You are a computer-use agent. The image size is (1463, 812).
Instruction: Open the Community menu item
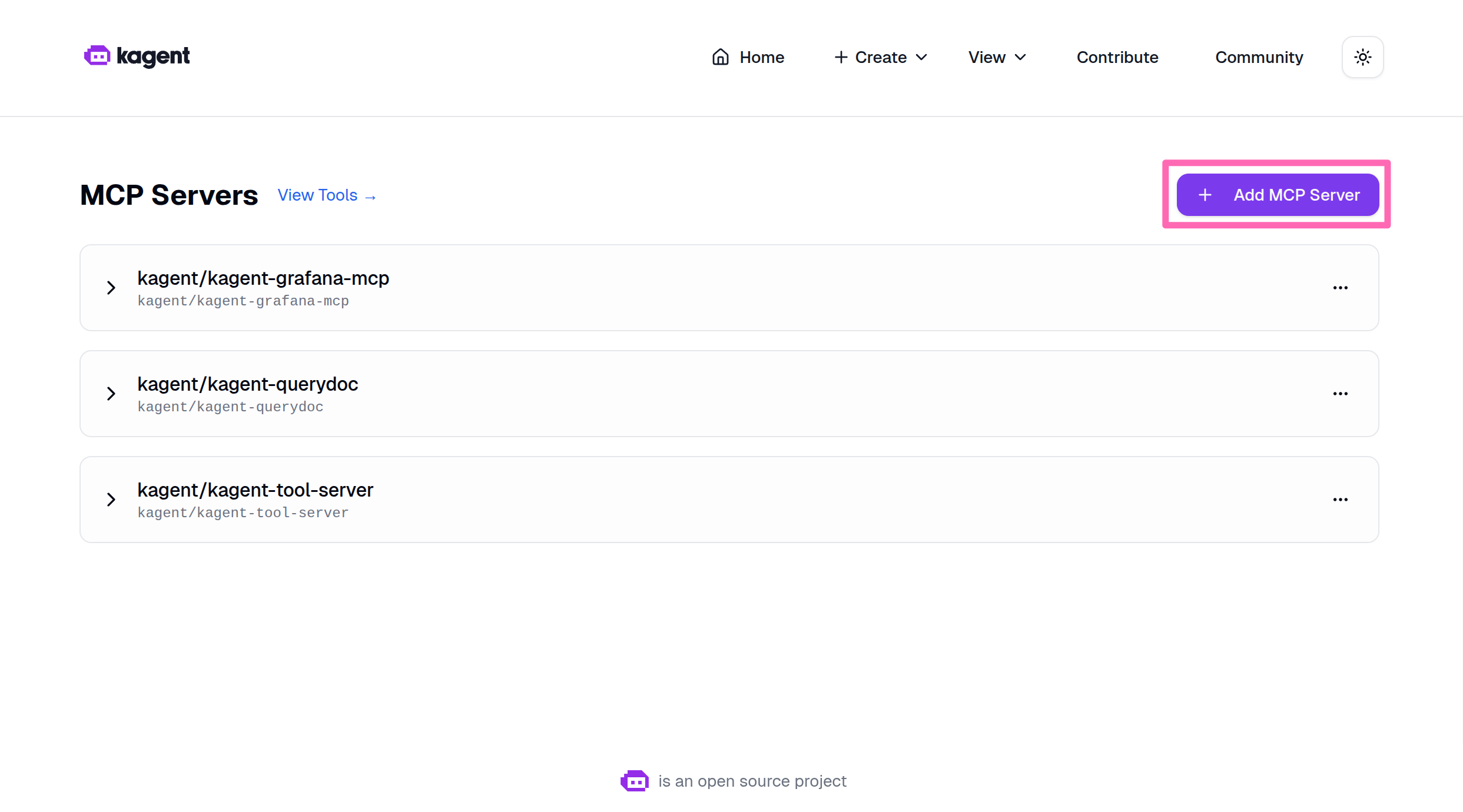[x=1259, y=57]
